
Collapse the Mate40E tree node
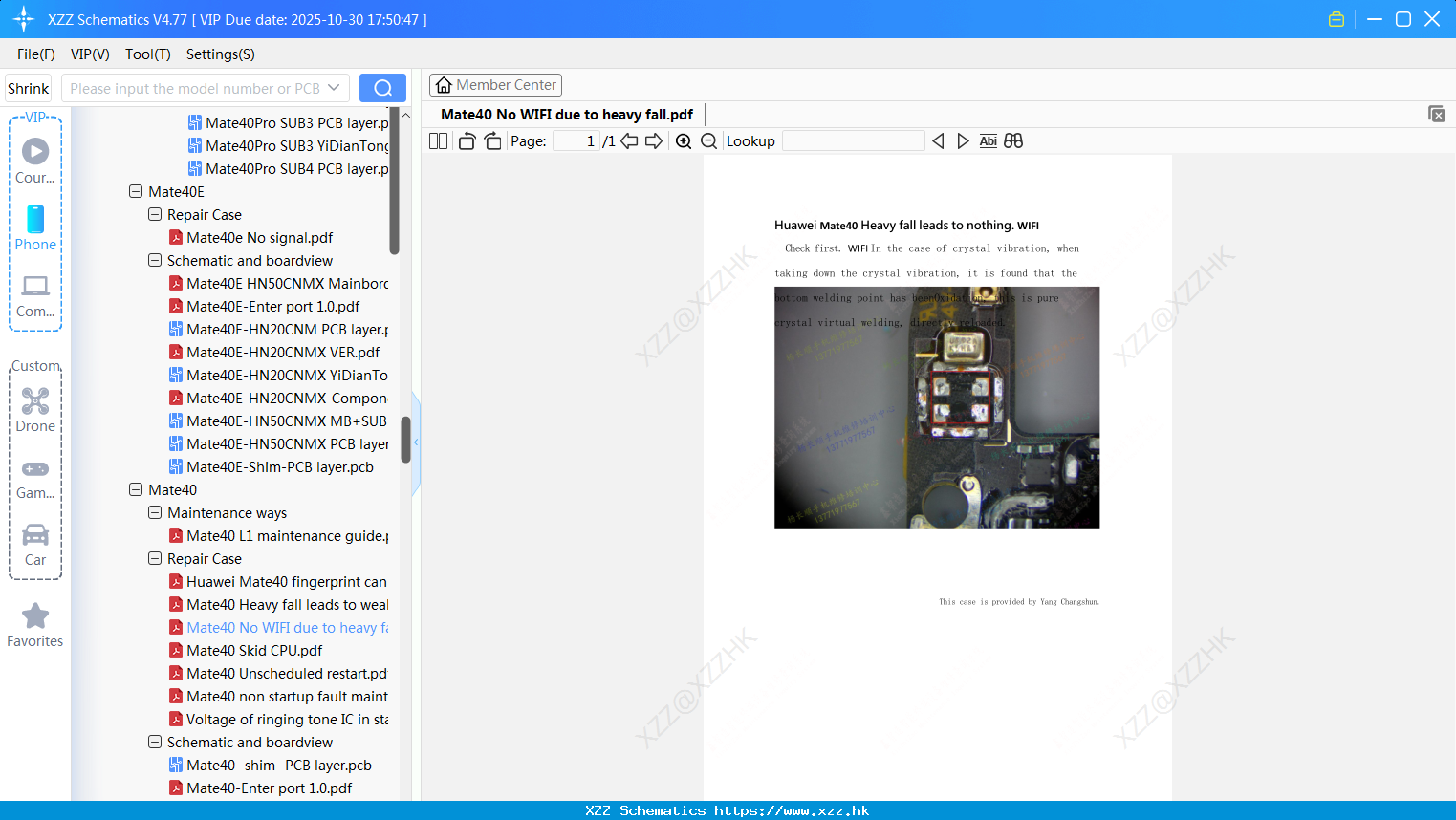click(x=136, y=191)
